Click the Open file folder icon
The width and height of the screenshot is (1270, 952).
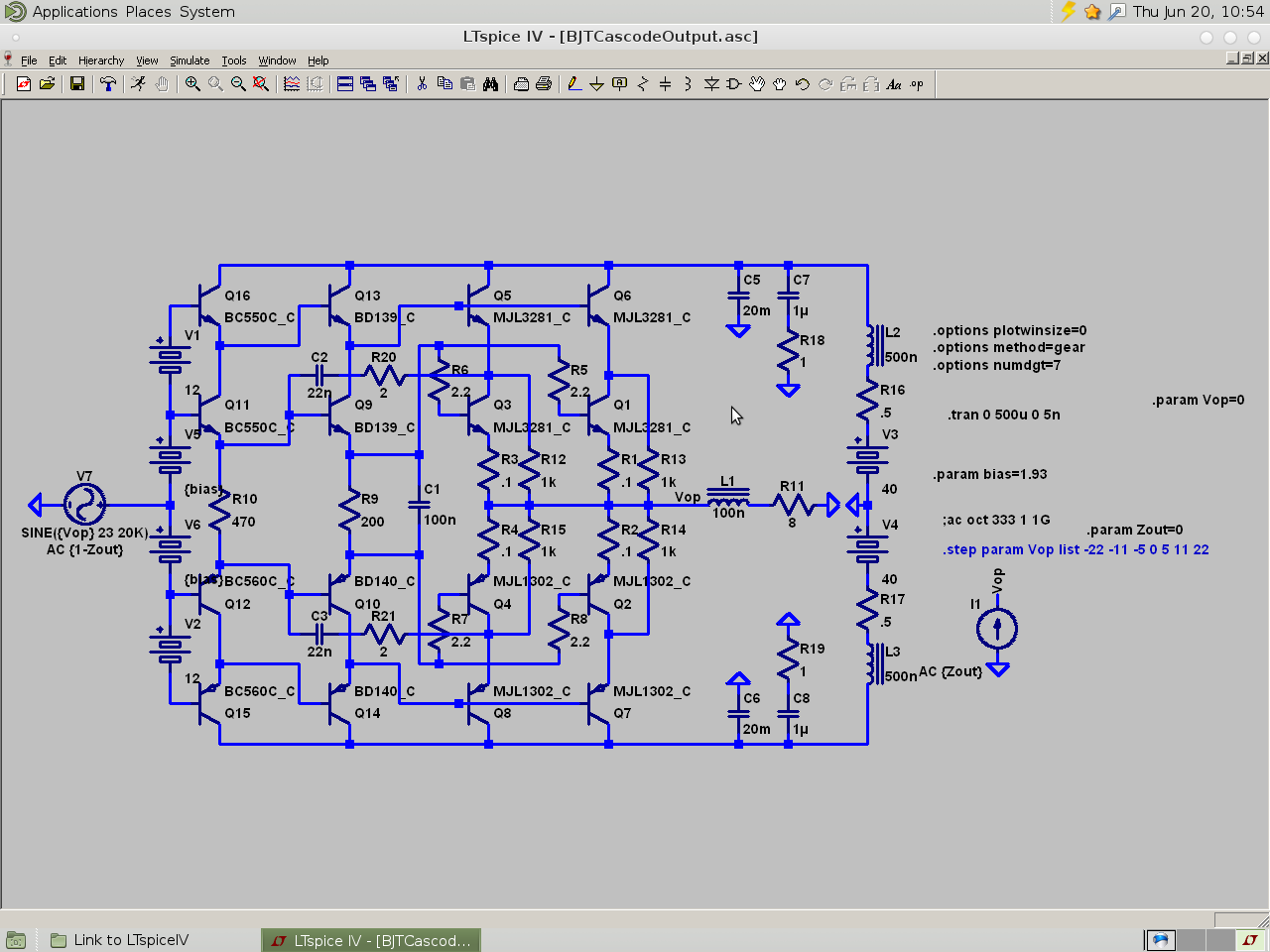tap(47, 84)
